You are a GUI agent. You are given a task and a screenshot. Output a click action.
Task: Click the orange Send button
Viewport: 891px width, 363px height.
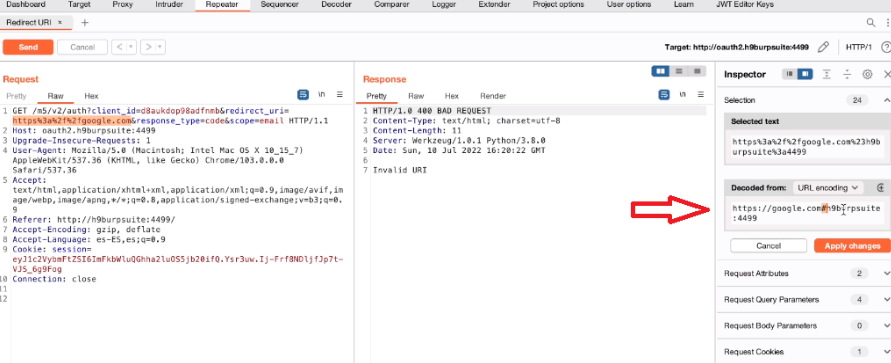[x=28, y=47]
